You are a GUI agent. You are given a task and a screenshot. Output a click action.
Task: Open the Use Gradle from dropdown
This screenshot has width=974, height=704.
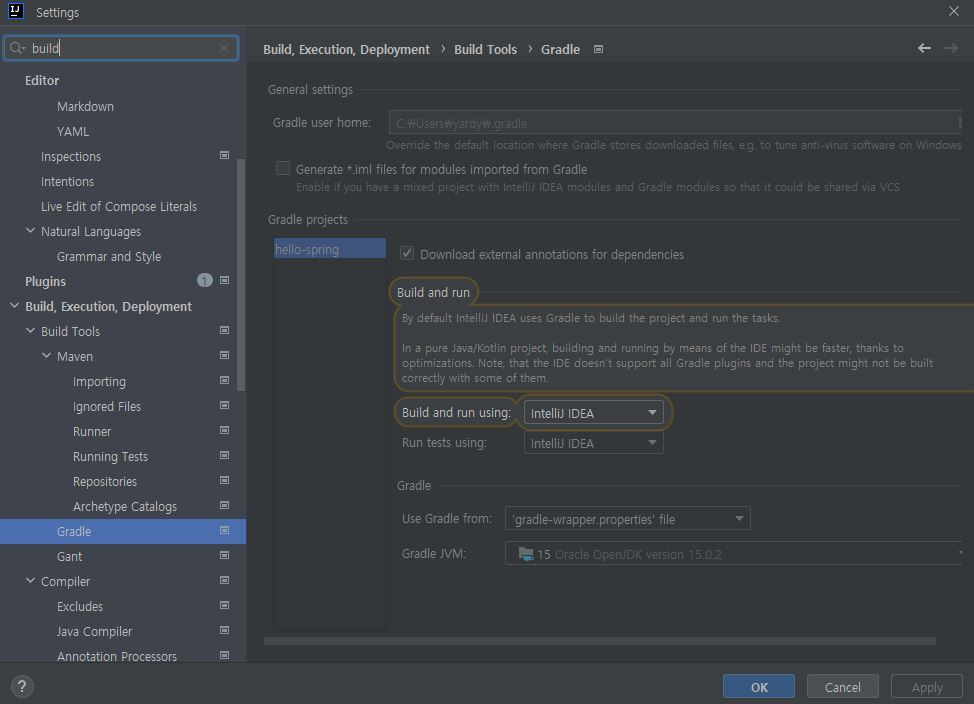coord(627,519)
